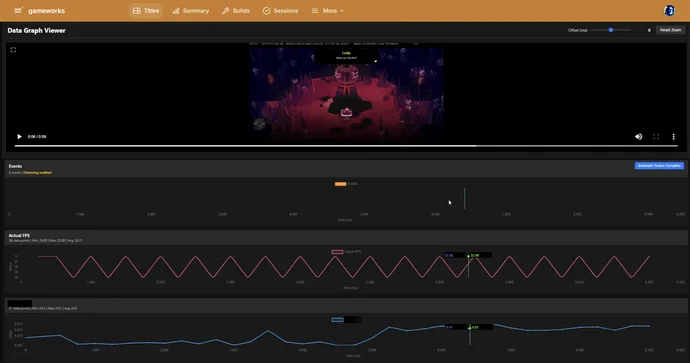Switch to the Sessions tab
690x363 pixels.
(x=280, y=11)
